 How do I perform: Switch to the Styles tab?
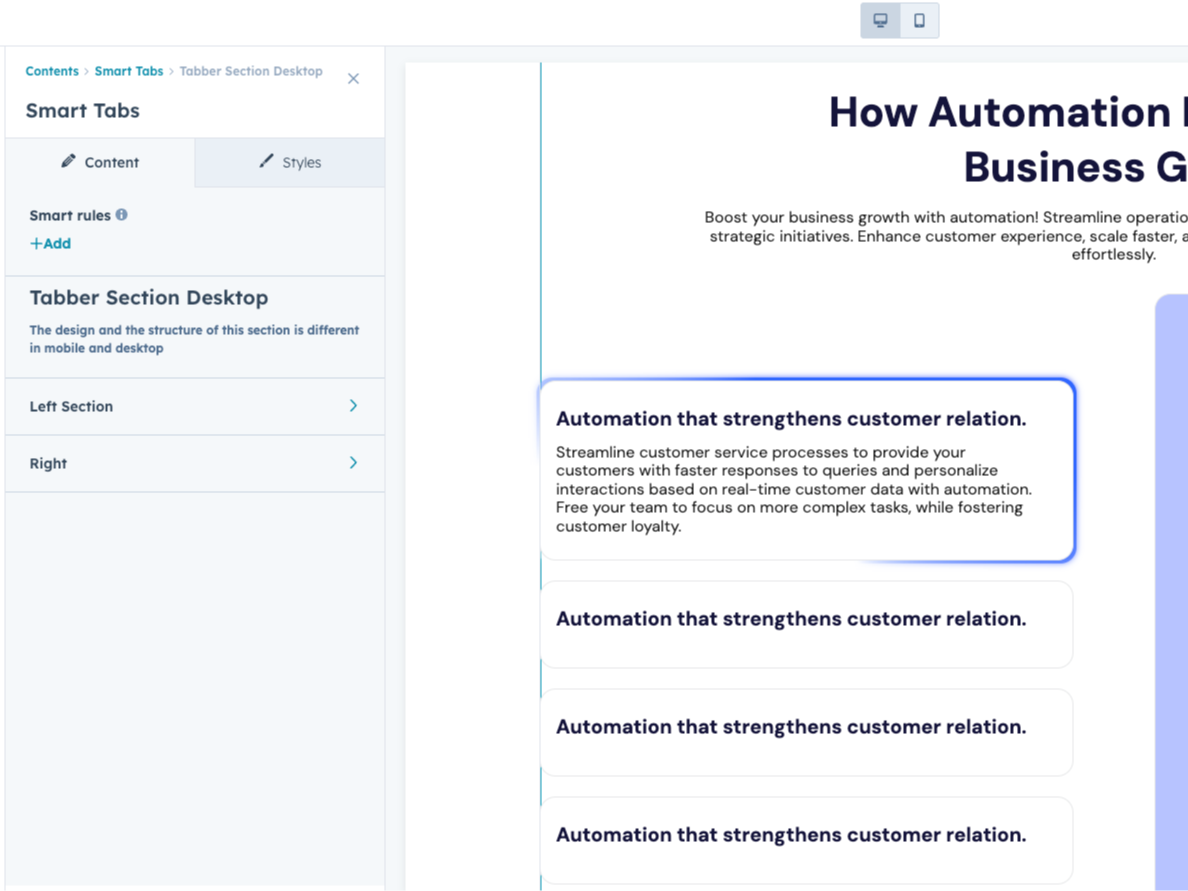point(290,162)
